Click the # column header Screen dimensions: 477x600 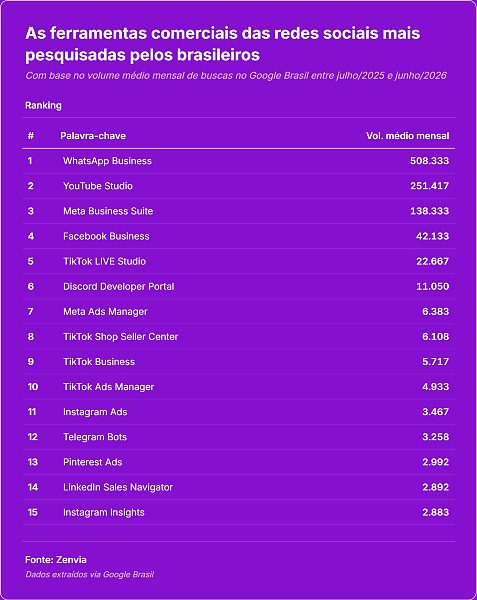31,136
